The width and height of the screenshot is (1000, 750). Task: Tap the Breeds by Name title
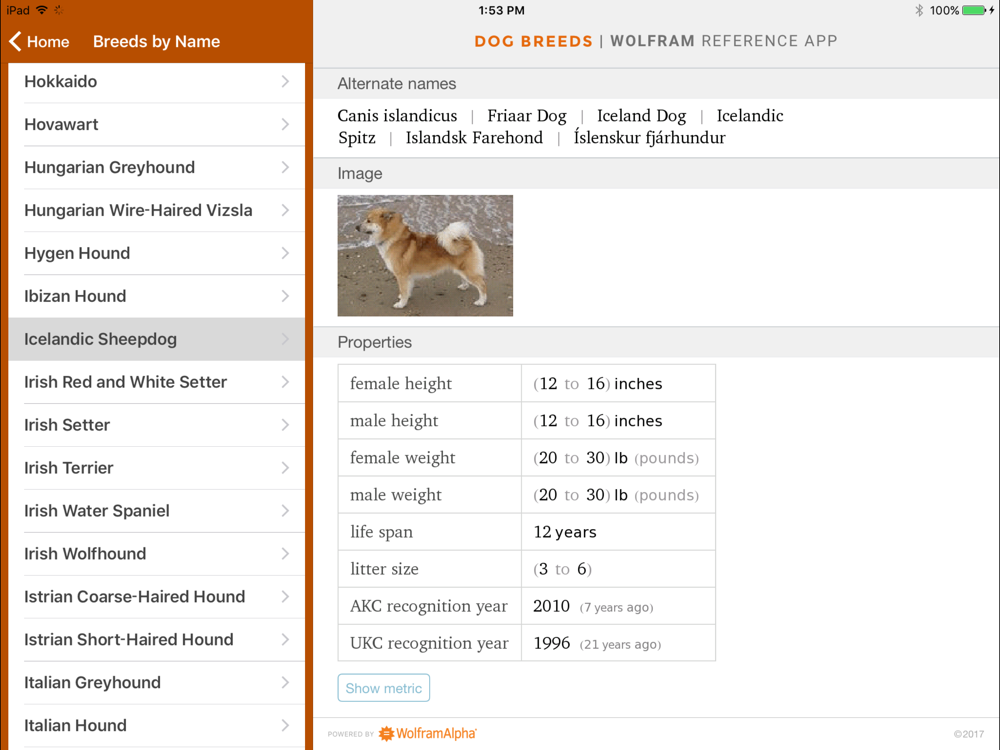tap(156, 41)
